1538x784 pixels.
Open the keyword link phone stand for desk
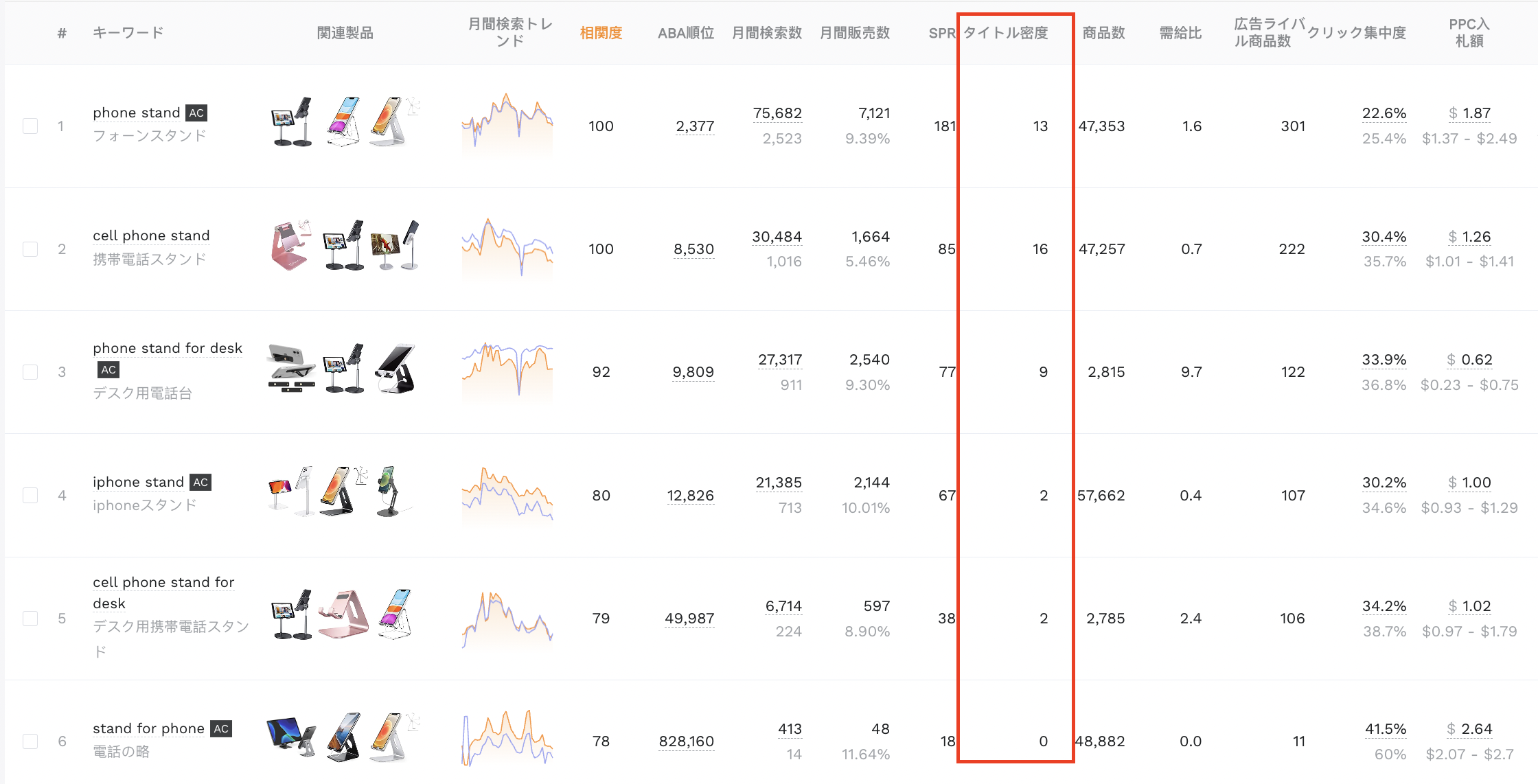[x=168, y=348]
